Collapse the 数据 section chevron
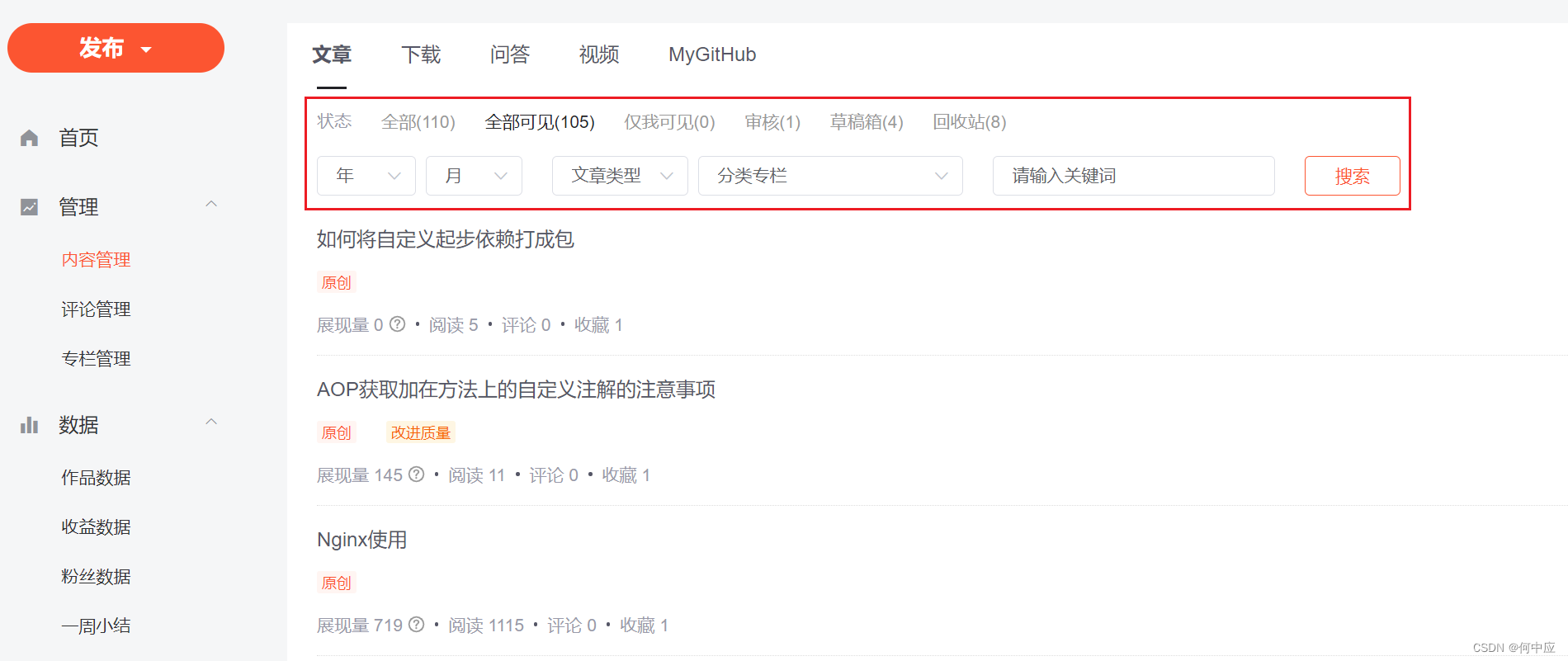1568x661 pixels. (x=211, y=422)
